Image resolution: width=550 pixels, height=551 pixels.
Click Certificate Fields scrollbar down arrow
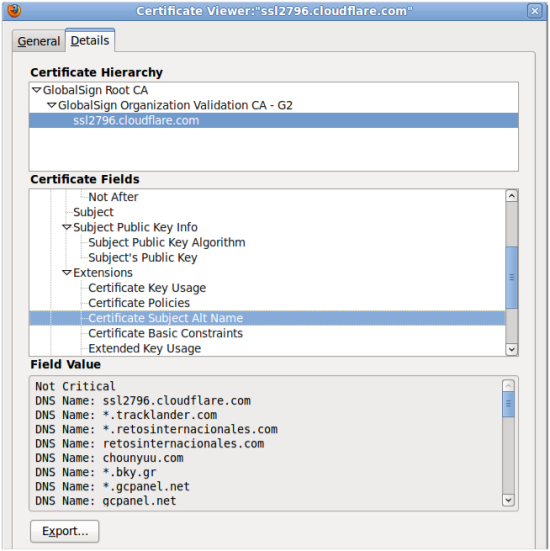512,349
